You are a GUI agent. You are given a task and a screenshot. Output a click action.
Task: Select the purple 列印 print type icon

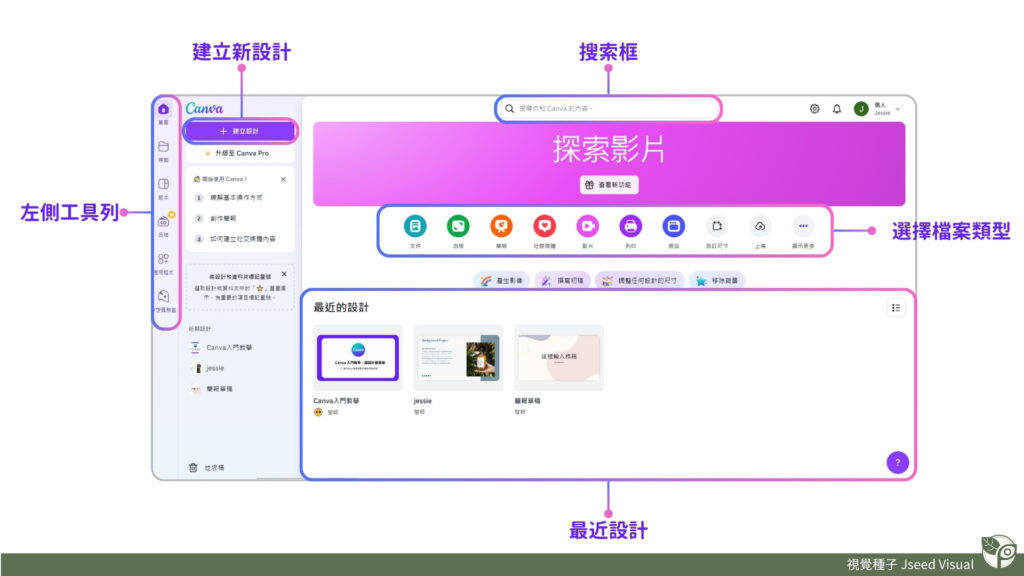[x=630, y=226]
